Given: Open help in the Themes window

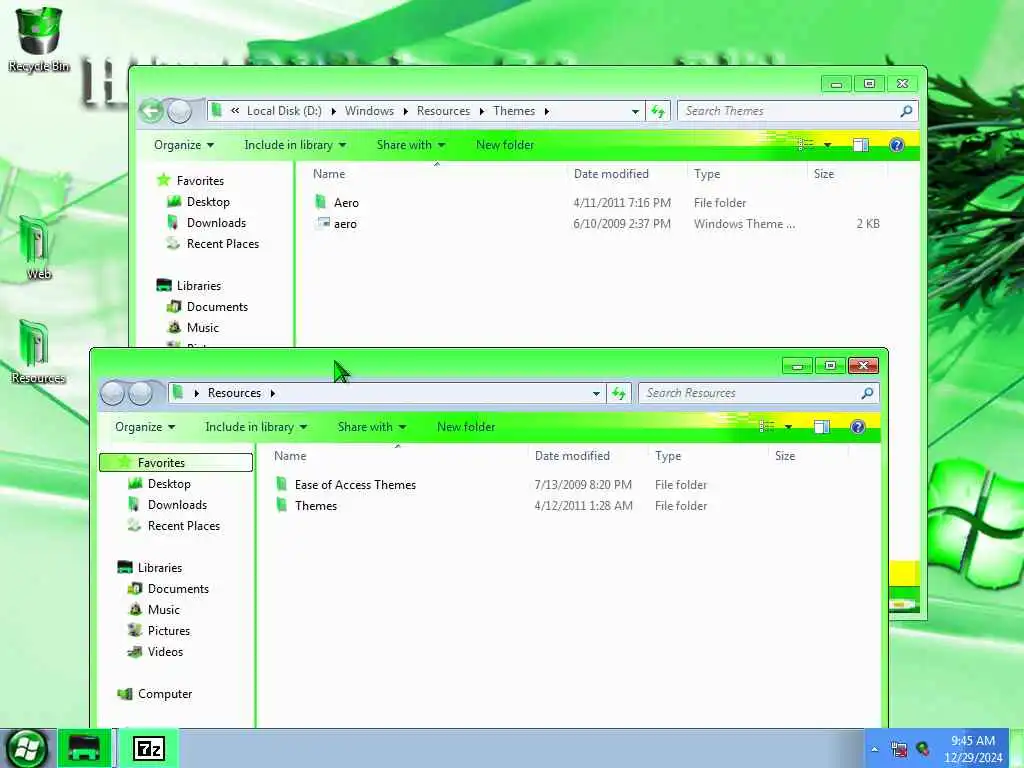Looking at the screenshot, I should 897,145.
